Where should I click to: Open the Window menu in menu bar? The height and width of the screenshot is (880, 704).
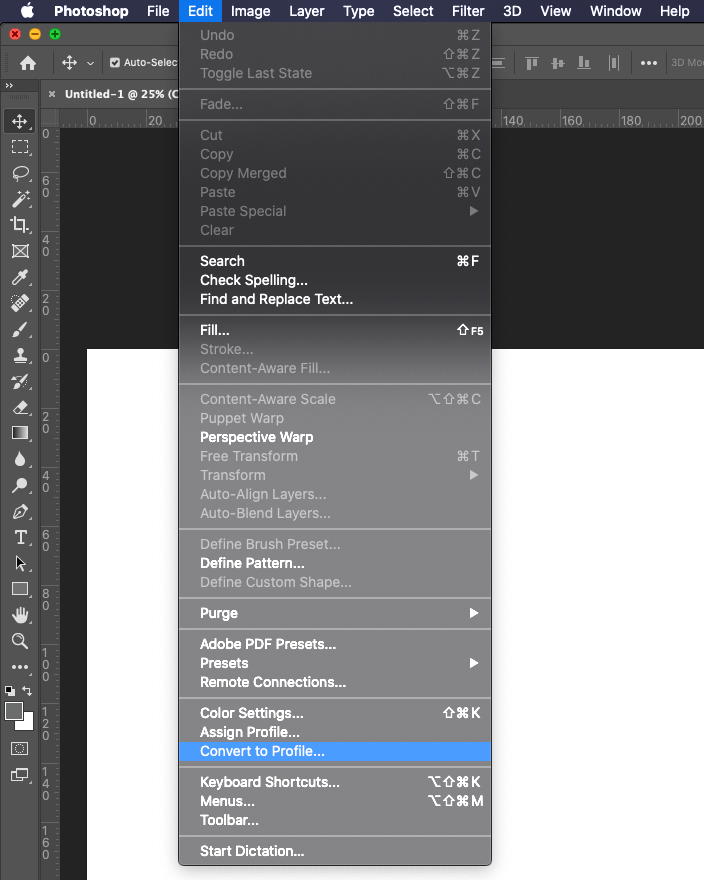point(615,11)
